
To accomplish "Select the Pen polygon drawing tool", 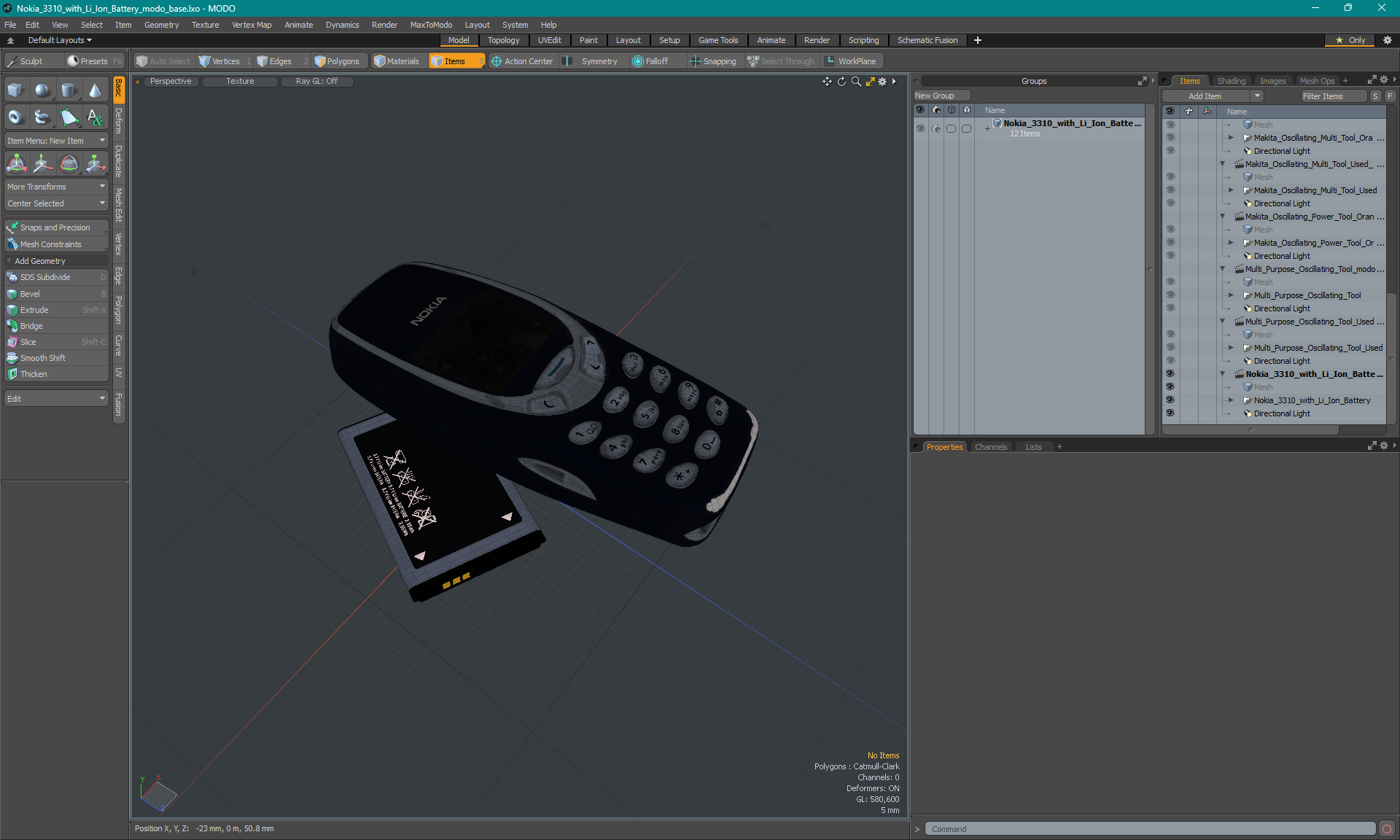I will [69, 117].
